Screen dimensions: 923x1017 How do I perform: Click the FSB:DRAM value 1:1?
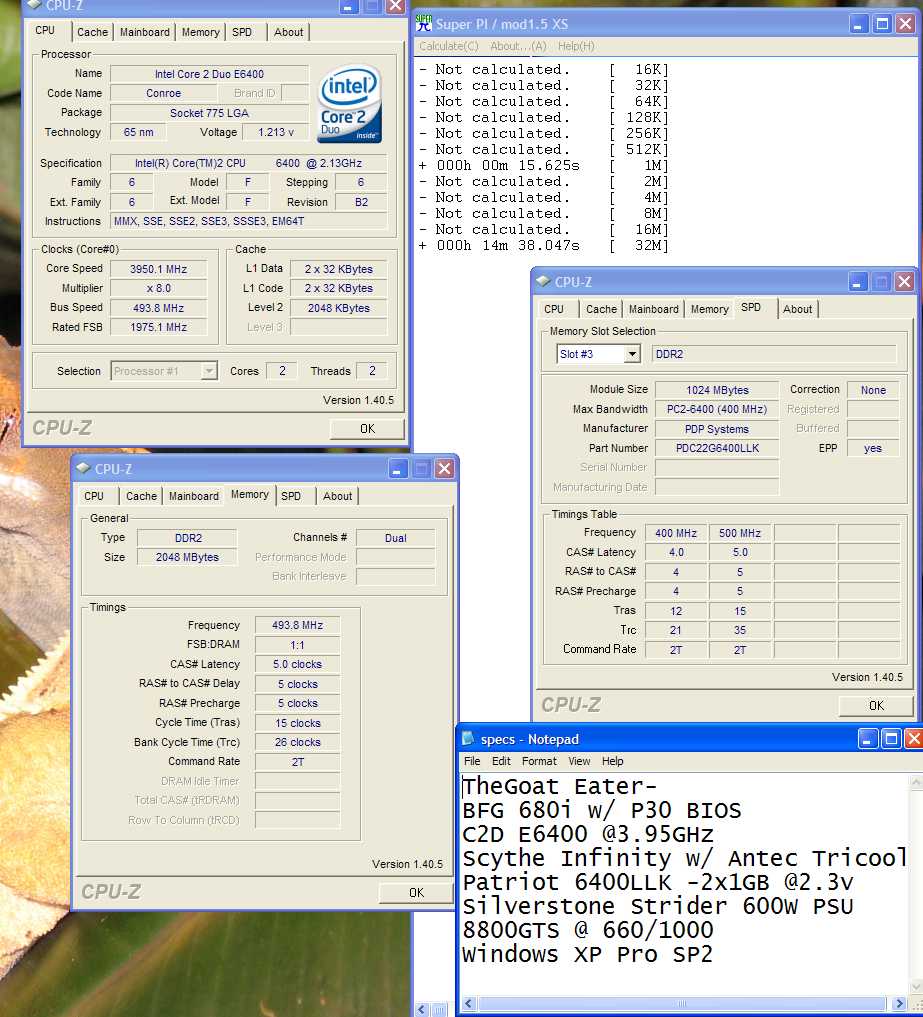tap(297, 645)
